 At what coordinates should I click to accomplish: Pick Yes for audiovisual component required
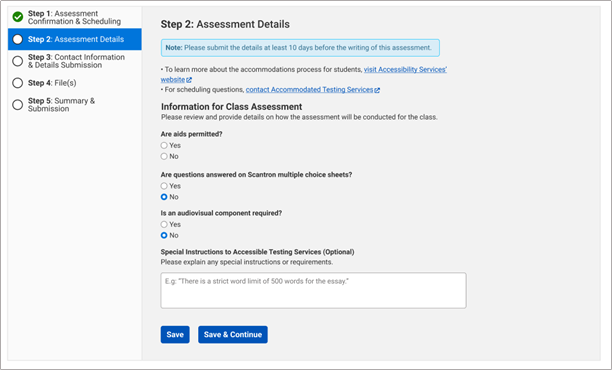coord(164,224)
